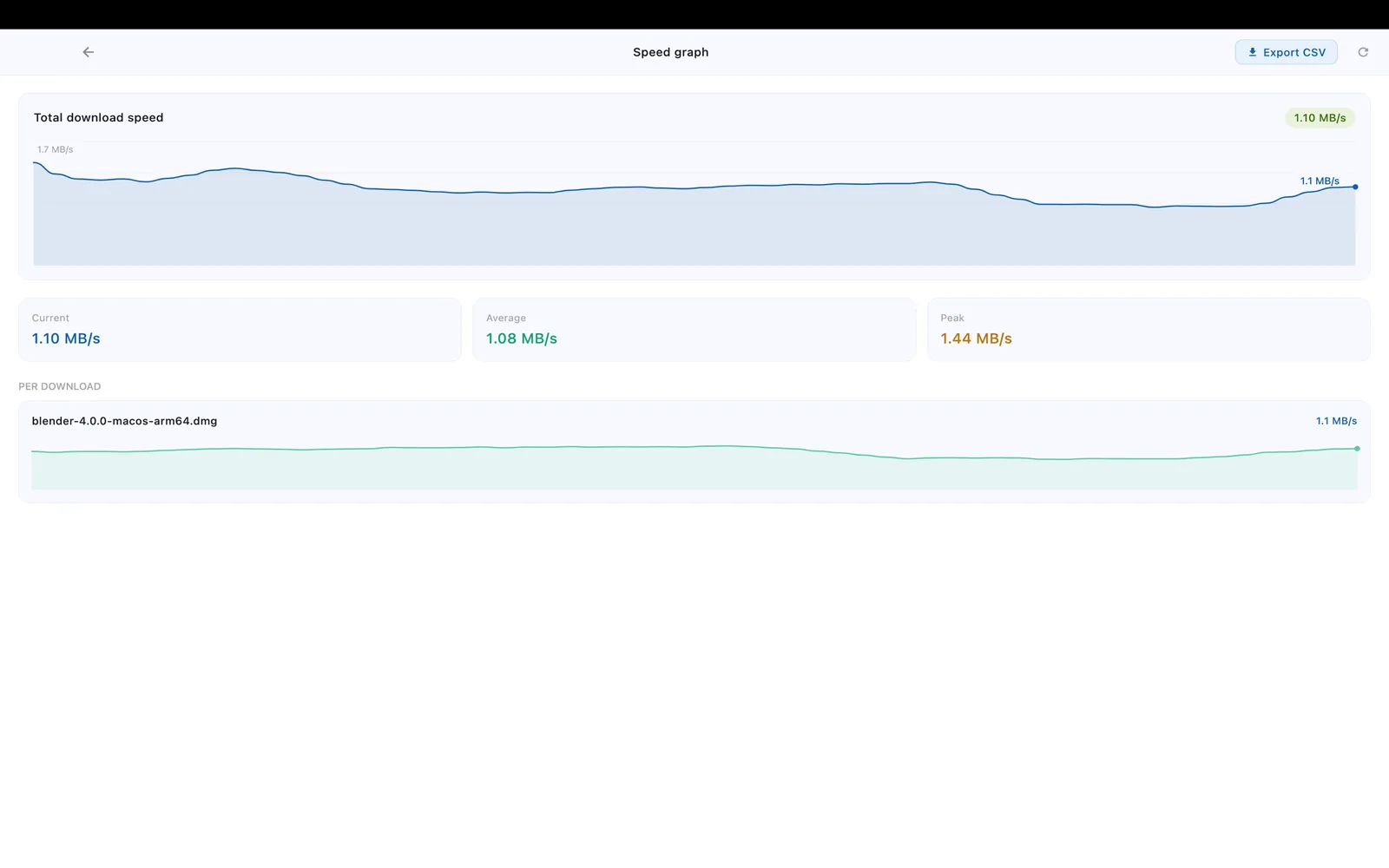The height and width of the screenshot is (868, 1389).
Task: Click the Average 1.08 MB/s value
Action: coord(522,339)
